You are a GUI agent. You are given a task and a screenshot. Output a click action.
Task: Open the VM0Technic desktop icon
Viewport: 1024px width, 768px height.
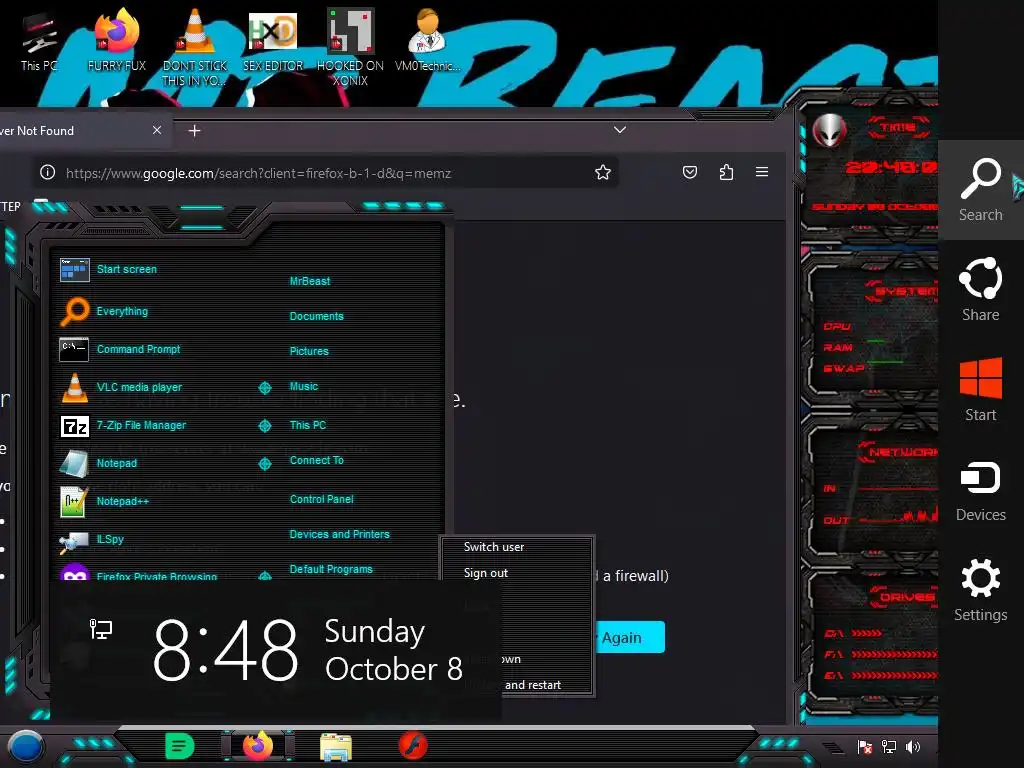[427, 40]
